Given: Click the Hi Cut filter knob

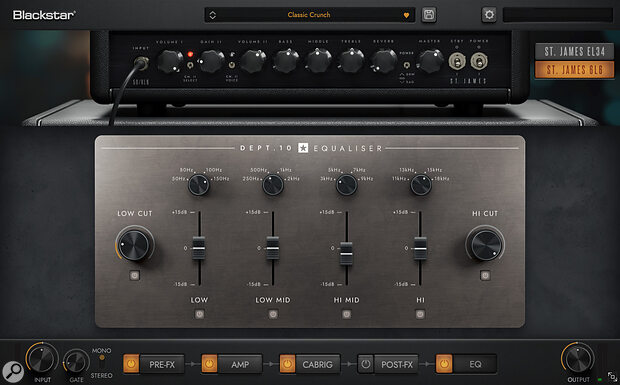Looking at the screenshot, I should pyautogui.click(x=485, y=245).
